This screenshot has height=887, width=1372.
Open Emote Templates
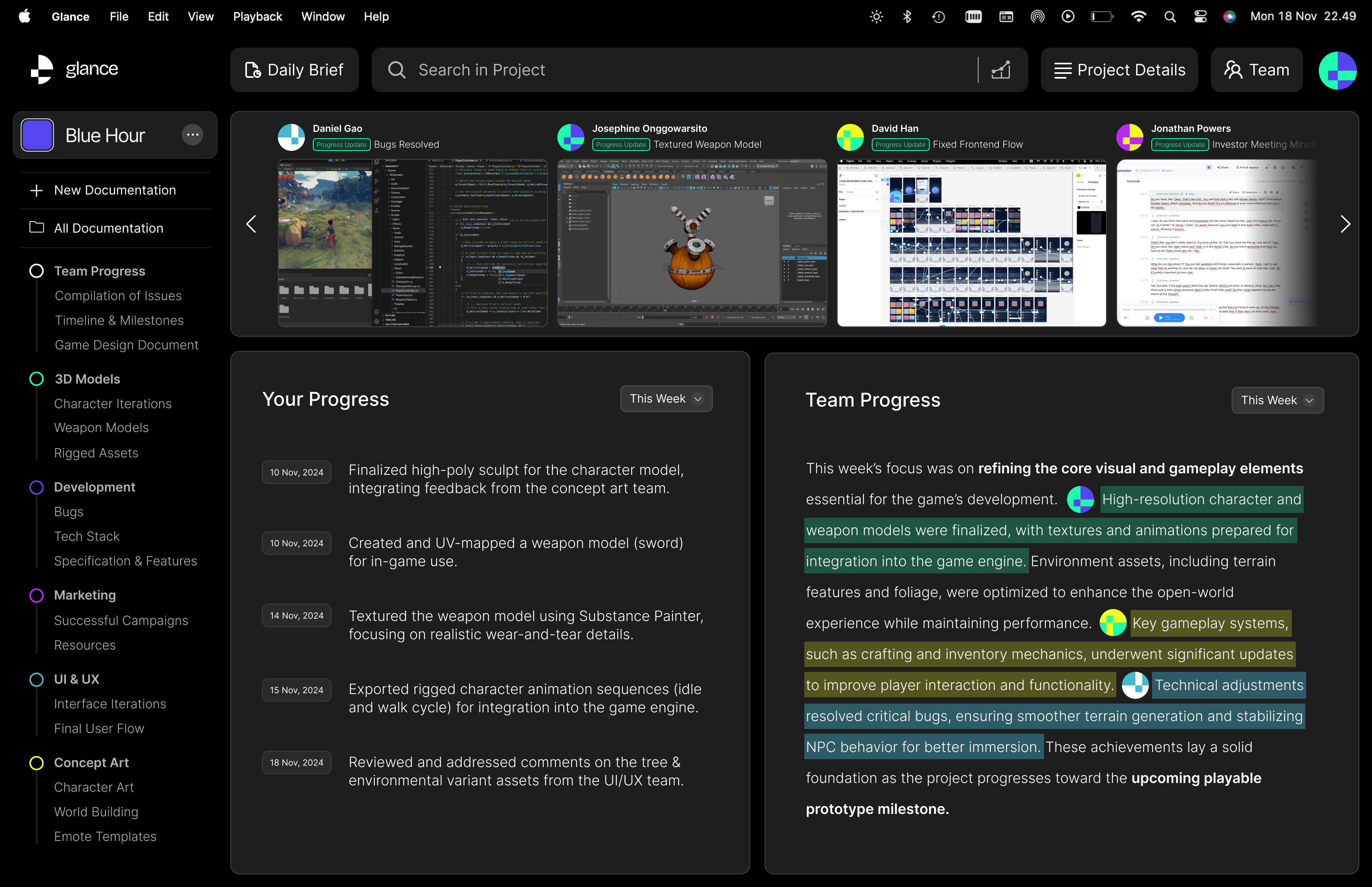point(105,836)
